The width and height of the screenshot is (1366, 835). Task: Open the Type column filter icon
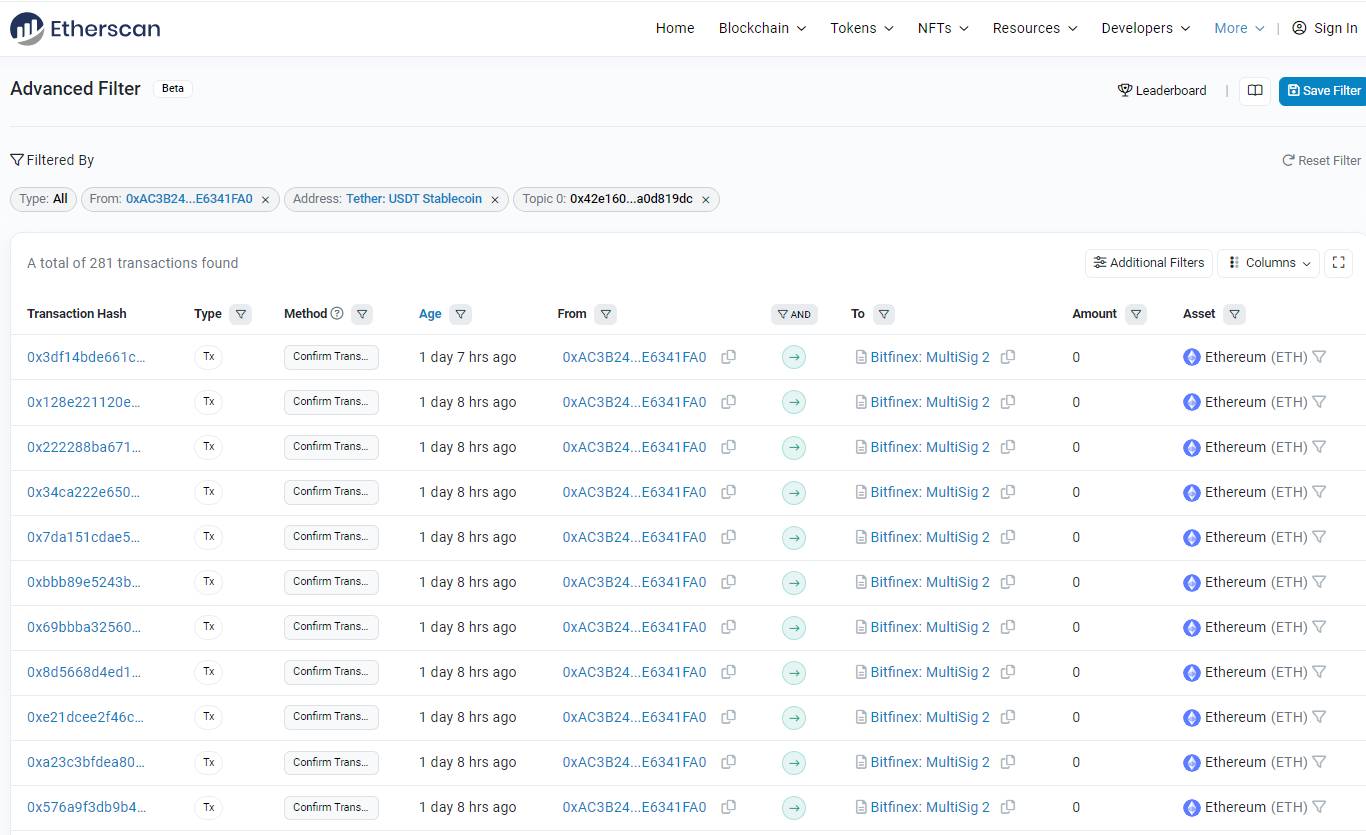coord(240,314)
